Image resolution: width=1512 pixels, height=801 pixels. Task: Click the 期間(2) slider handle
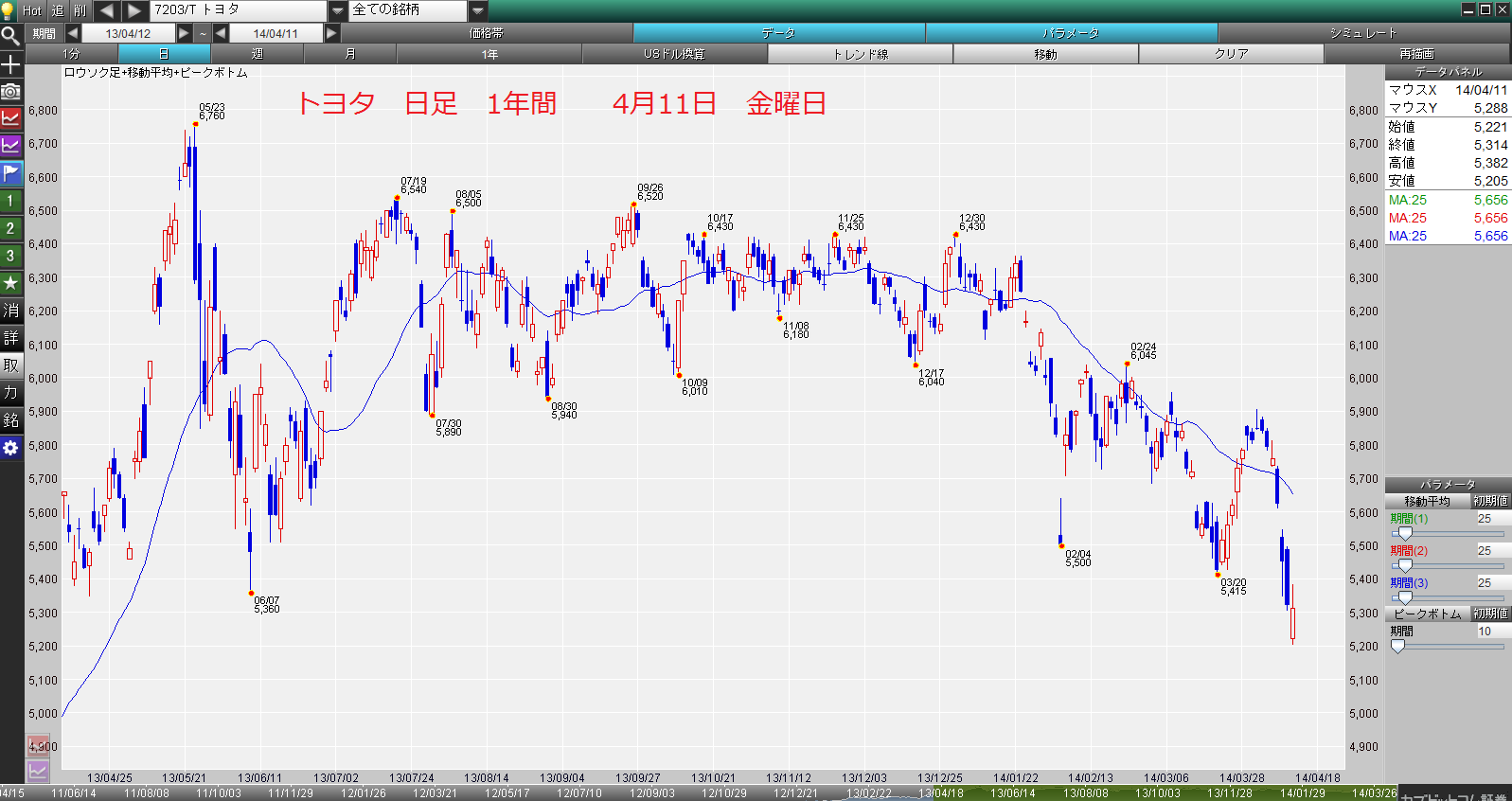pyautogui.click(x=1405, y=566)
